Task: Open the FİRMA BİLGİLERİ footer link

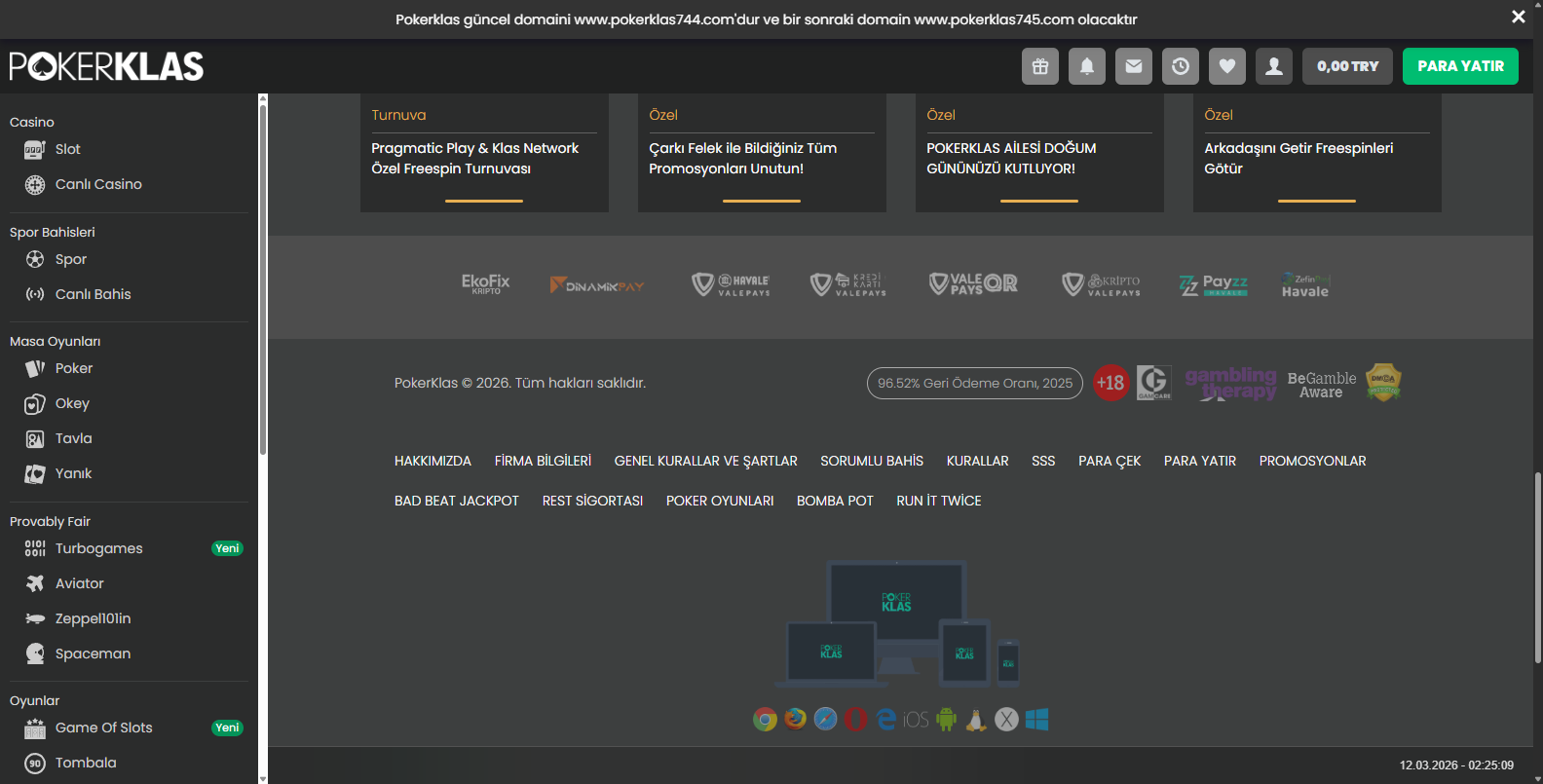Action: [x=543, y=461]
